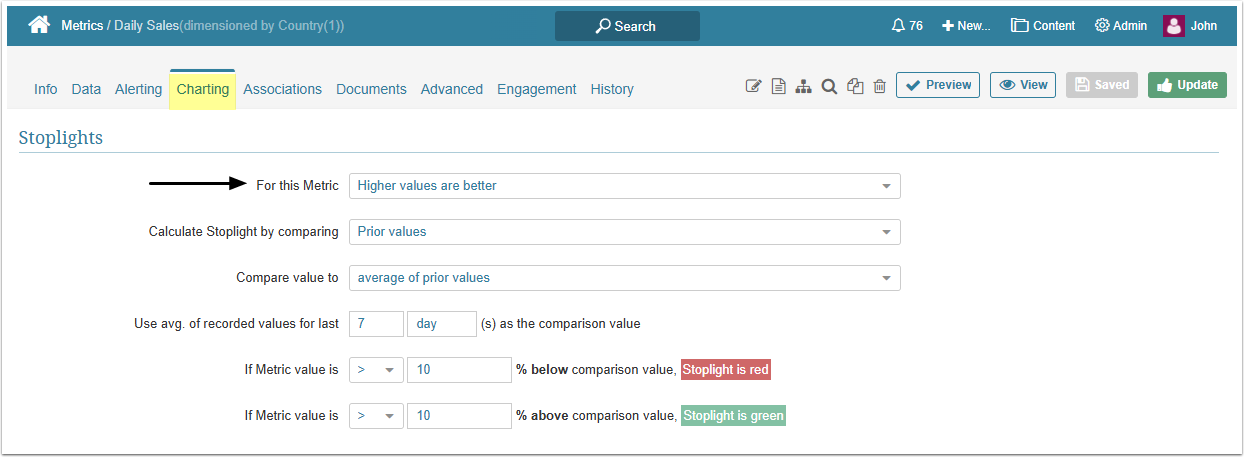Screen dimensions: 1244x457
Task: Switch to the Alerting tab
Action: (138, 89)
